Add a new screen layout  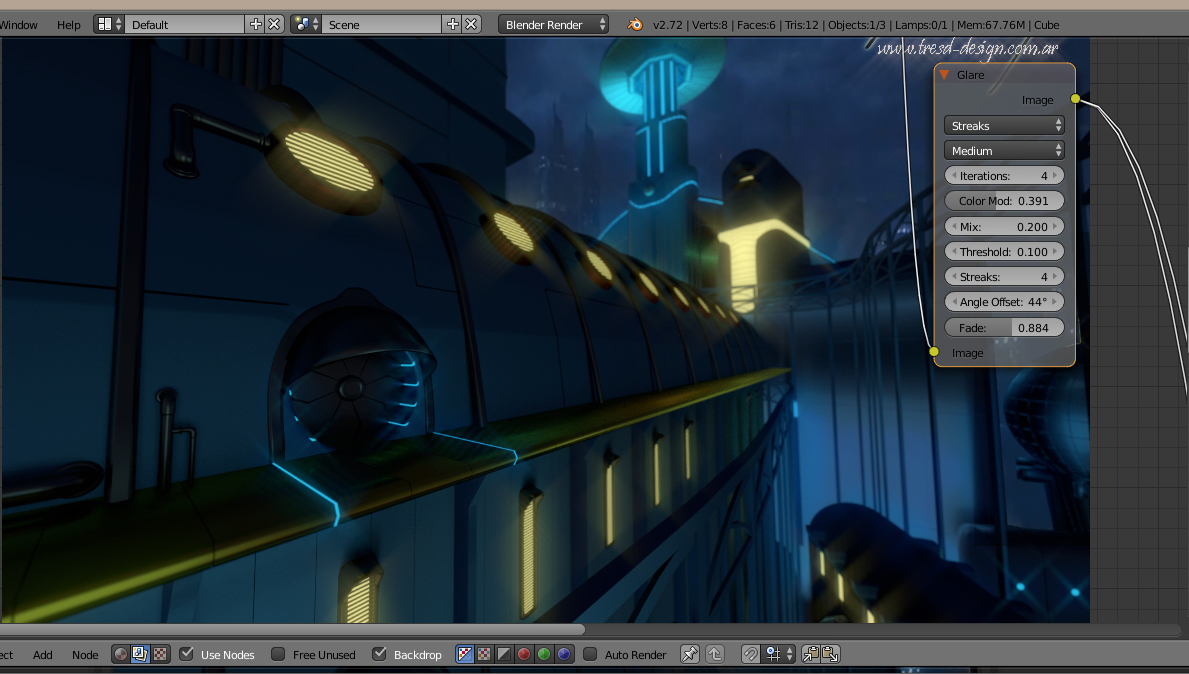pyautogui.click(x=256, y=24)
